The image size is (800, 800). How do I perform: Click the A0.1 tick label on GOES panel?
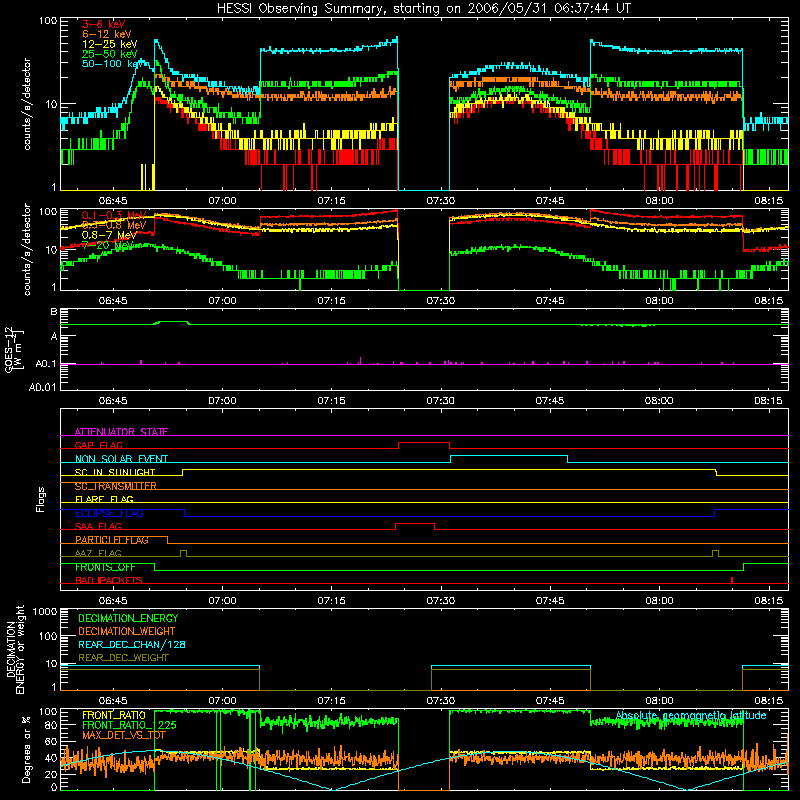(45, 364)
